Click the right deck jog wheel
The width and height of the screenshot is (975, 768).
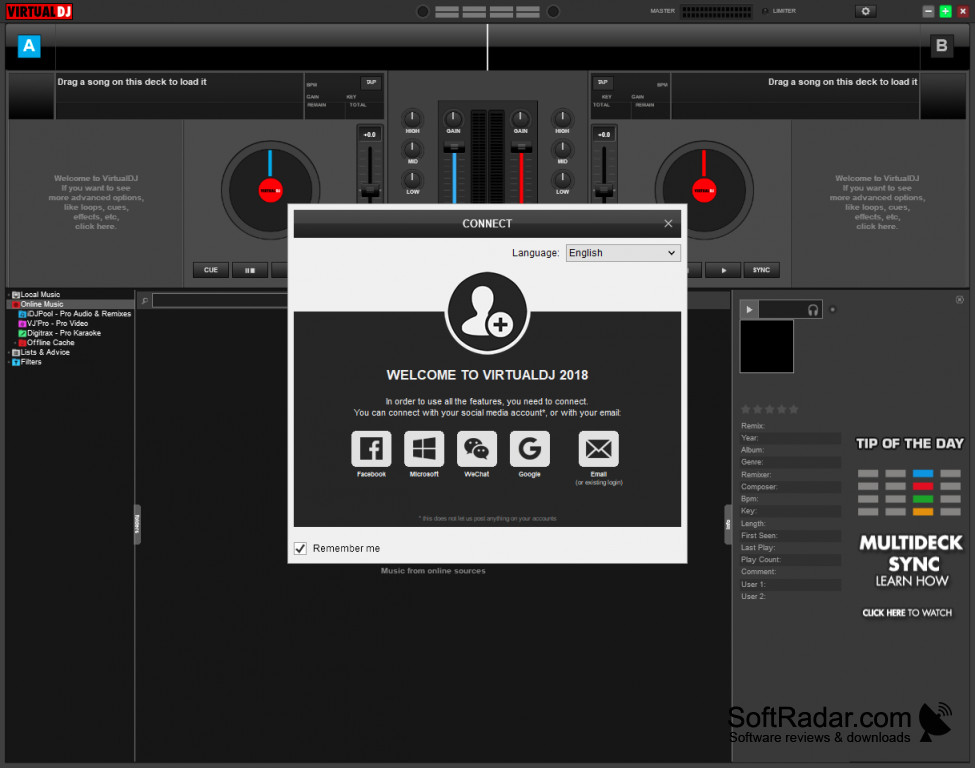[x=704, y=190]
